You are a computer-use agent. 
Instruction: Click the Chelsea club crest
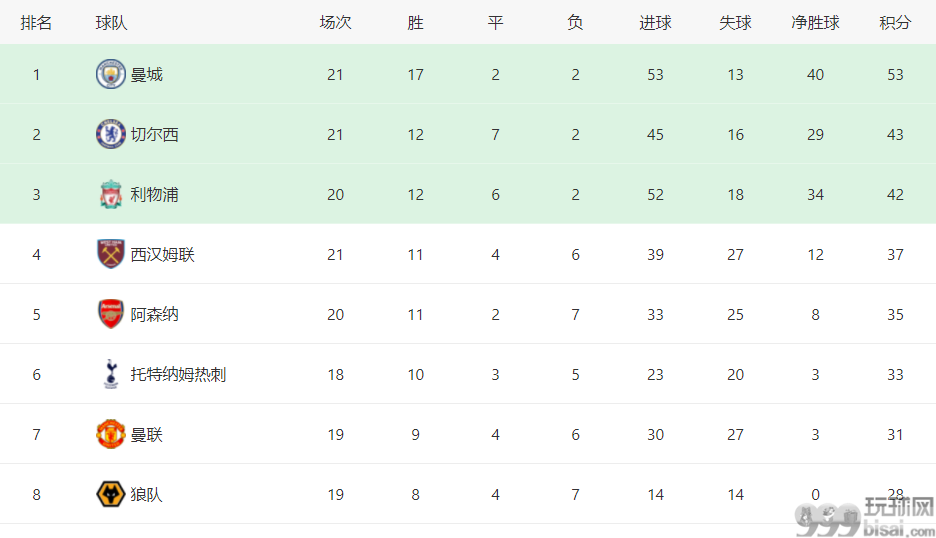[110, 134]
